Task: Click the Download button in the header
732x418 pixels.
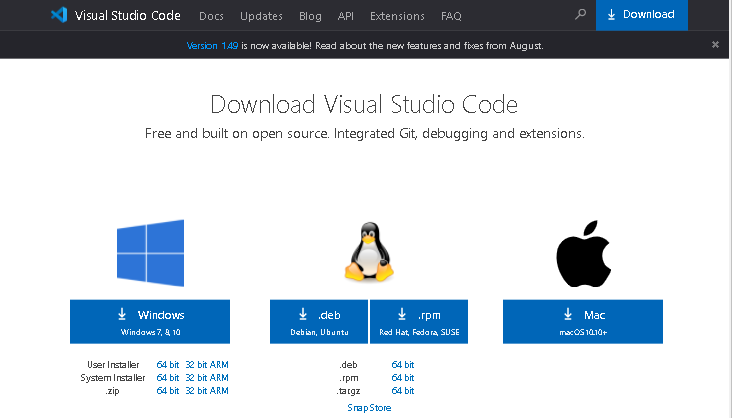Action: (x=642, y=15)
